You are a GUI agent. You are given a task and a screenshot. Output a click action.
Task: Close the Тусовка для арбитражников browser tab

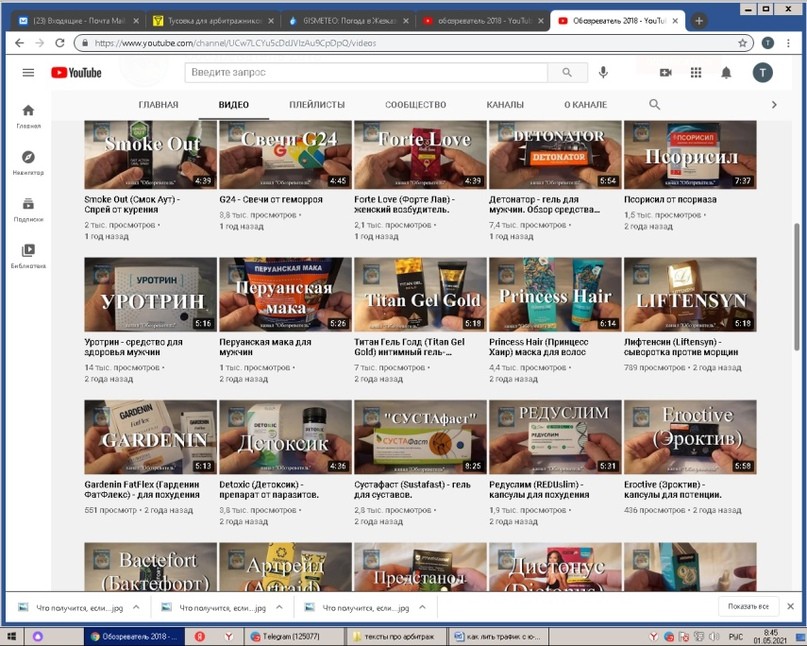271,21
